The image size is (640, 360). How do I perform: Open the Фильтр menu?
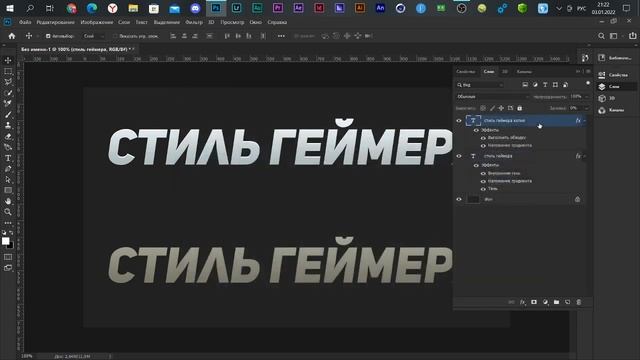[194, 22]
